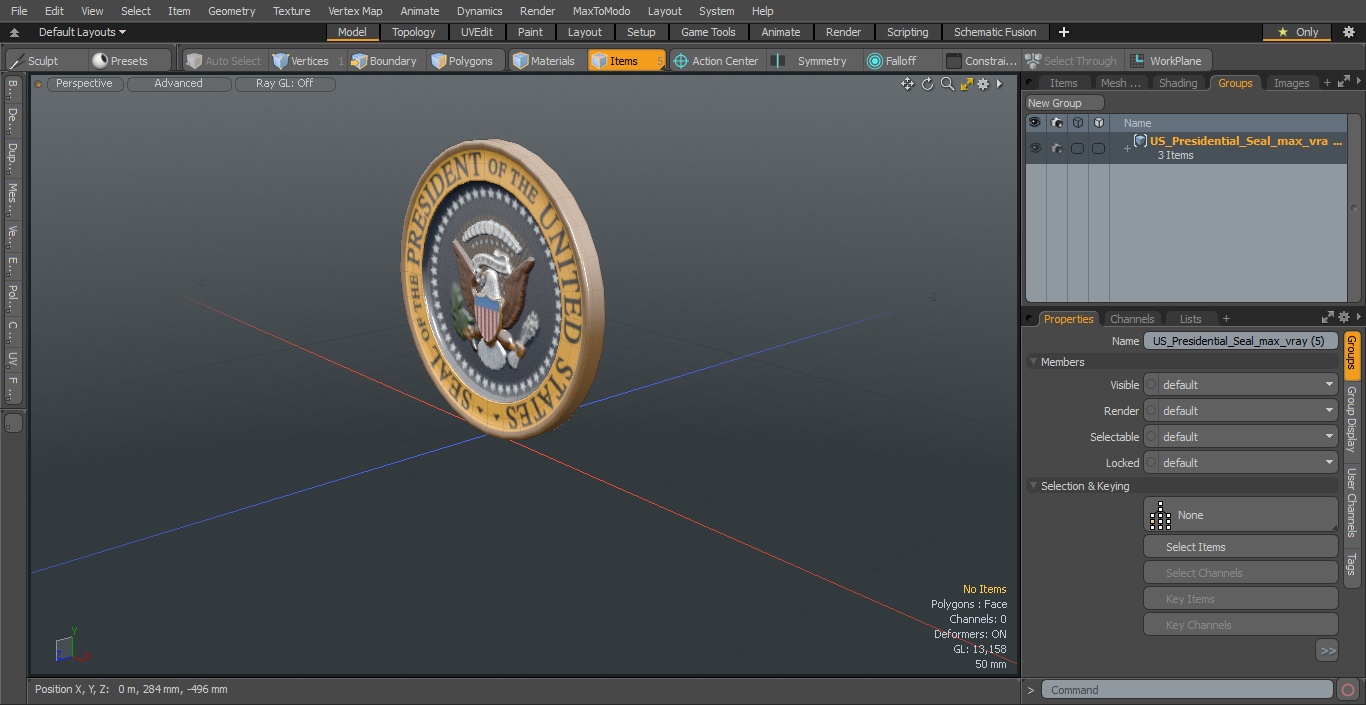Switch to the Channels tab
The width and height of the screenshot is (1366, 705).
[x=1132, y=319]
